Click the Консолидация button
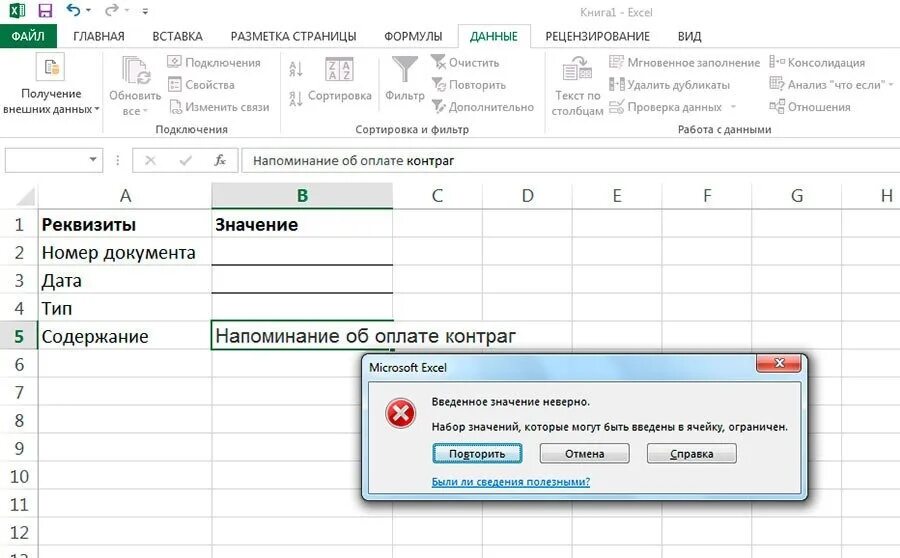 [817, 63]
